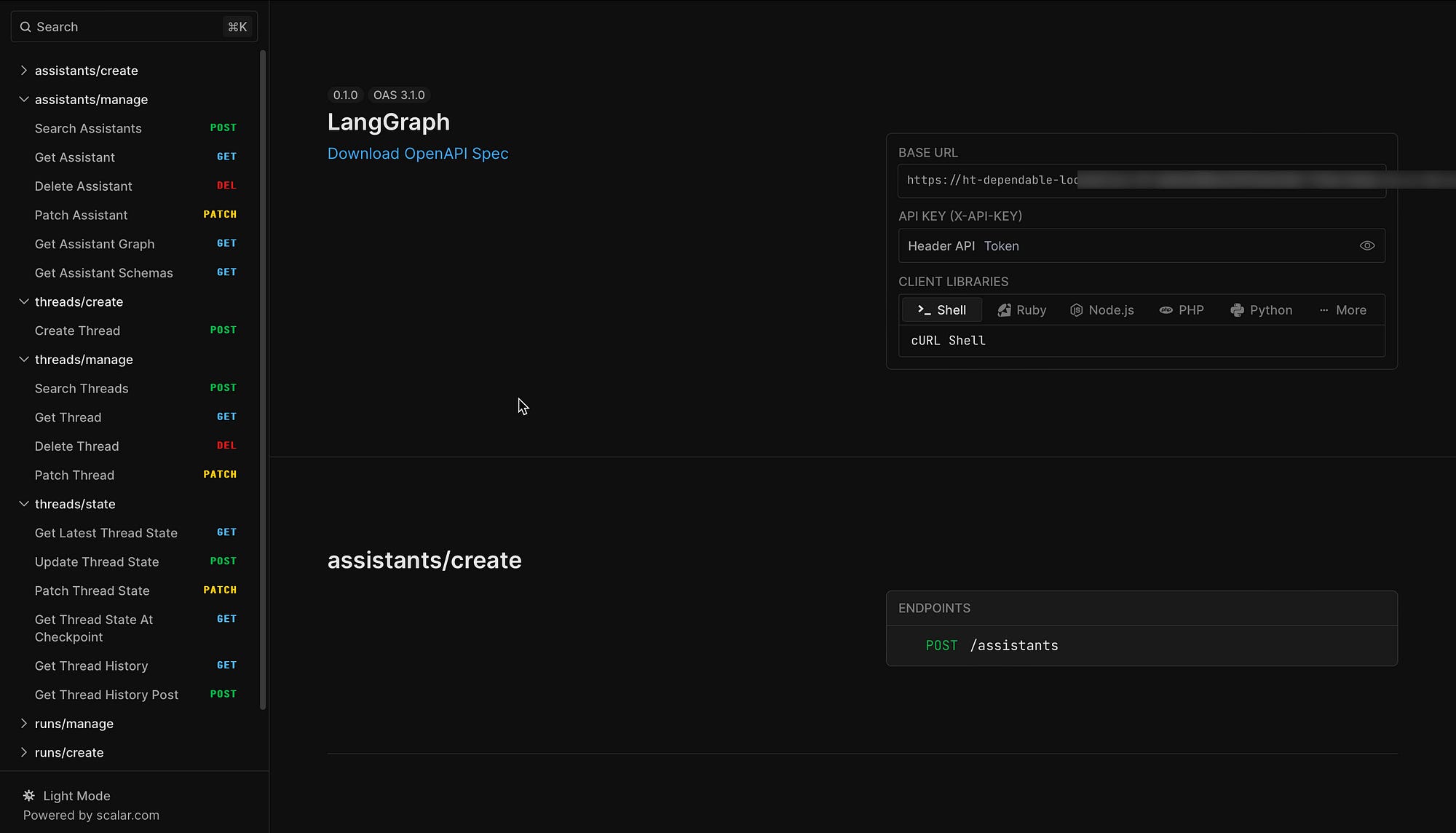The height and width of the screenshot is (833, 1456).
Task: Click the More ellipsis icon for extra libraries
Action: (x=1324, y=309)
